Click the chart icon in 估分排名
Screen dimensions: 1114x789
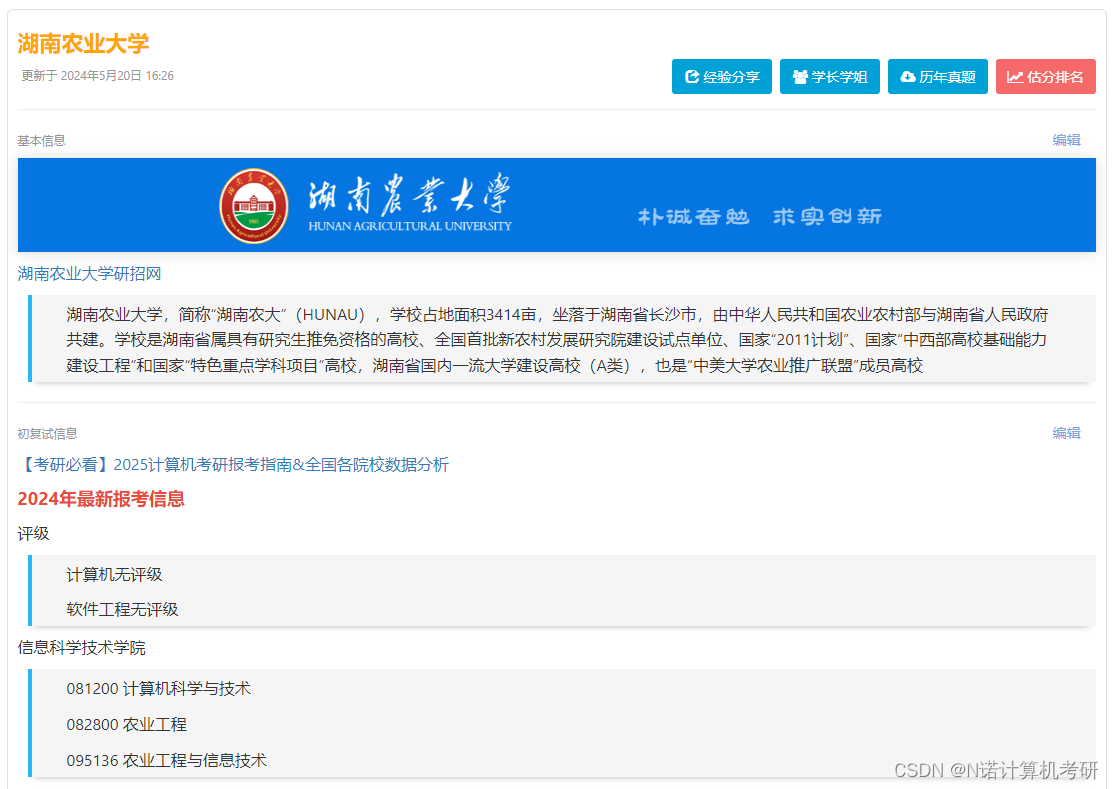pos(1015,77)
